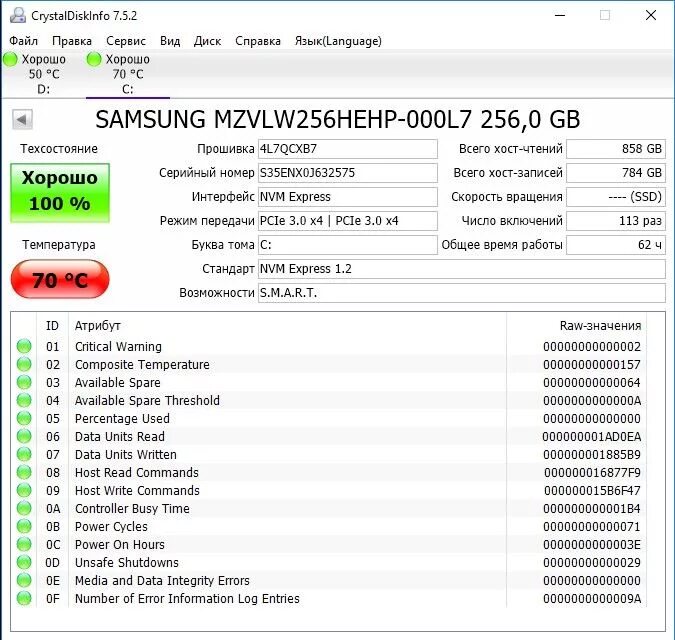This screenshot has height=640, width=675.
Task: Click raw value 00000000000157
Action: click(592, 365)
